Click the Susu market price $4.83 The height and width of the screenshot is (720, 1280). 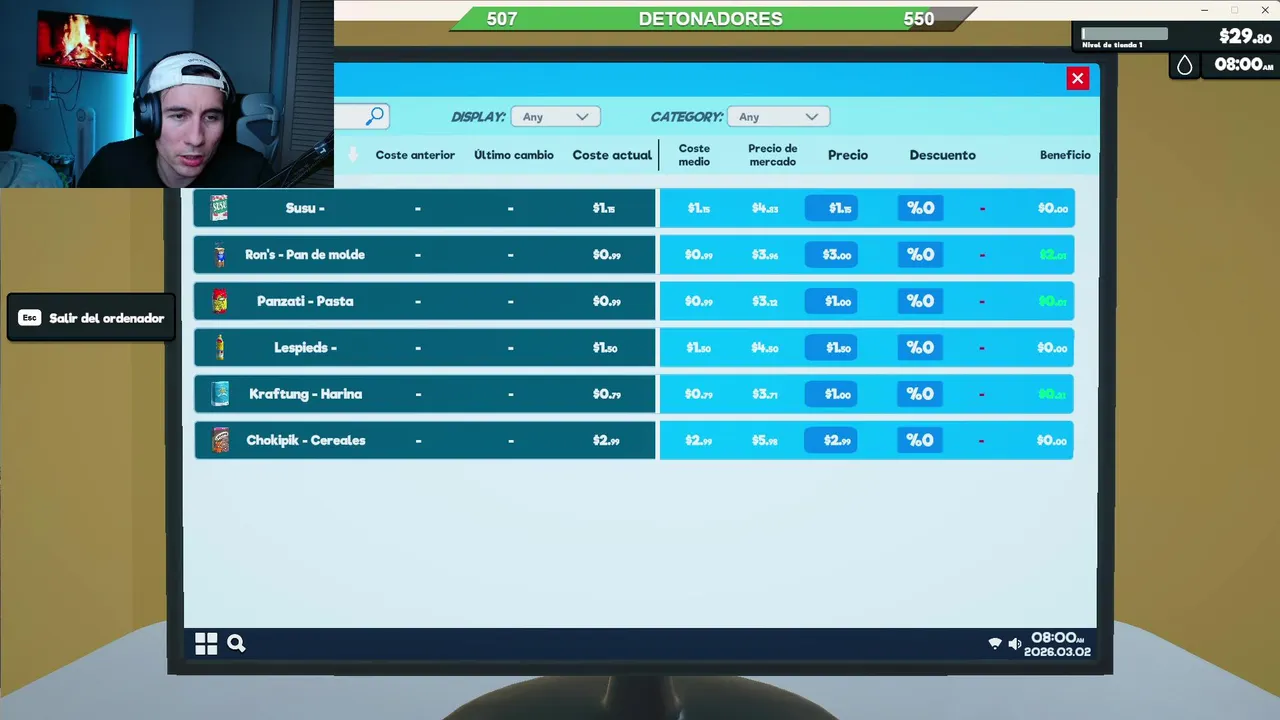(765, 208)
